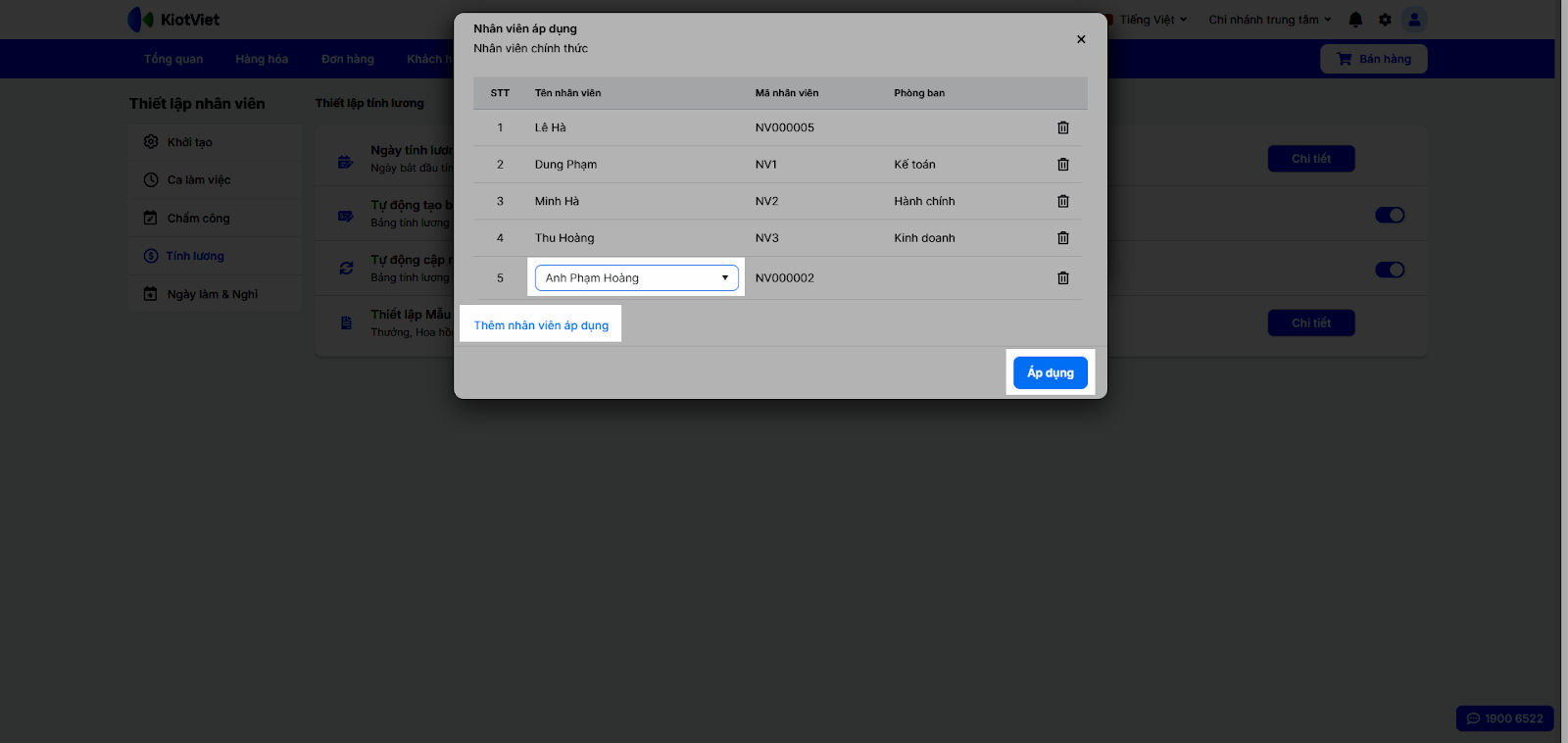1568x743 pixels.
Task: Click department Kinh doanh
Action: tap(924, 238)
